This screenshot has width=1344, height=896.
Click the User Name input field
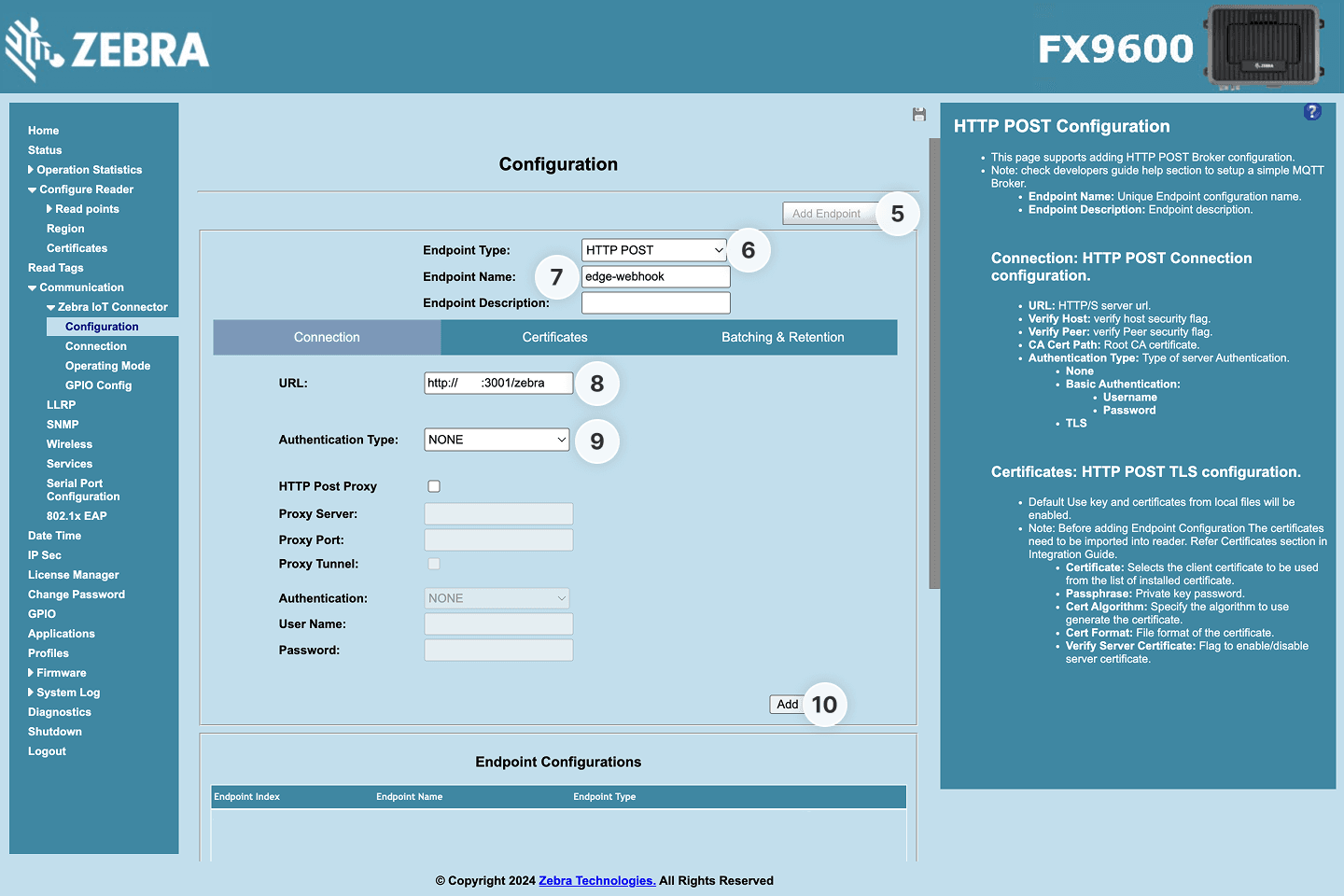pos(498,623)
